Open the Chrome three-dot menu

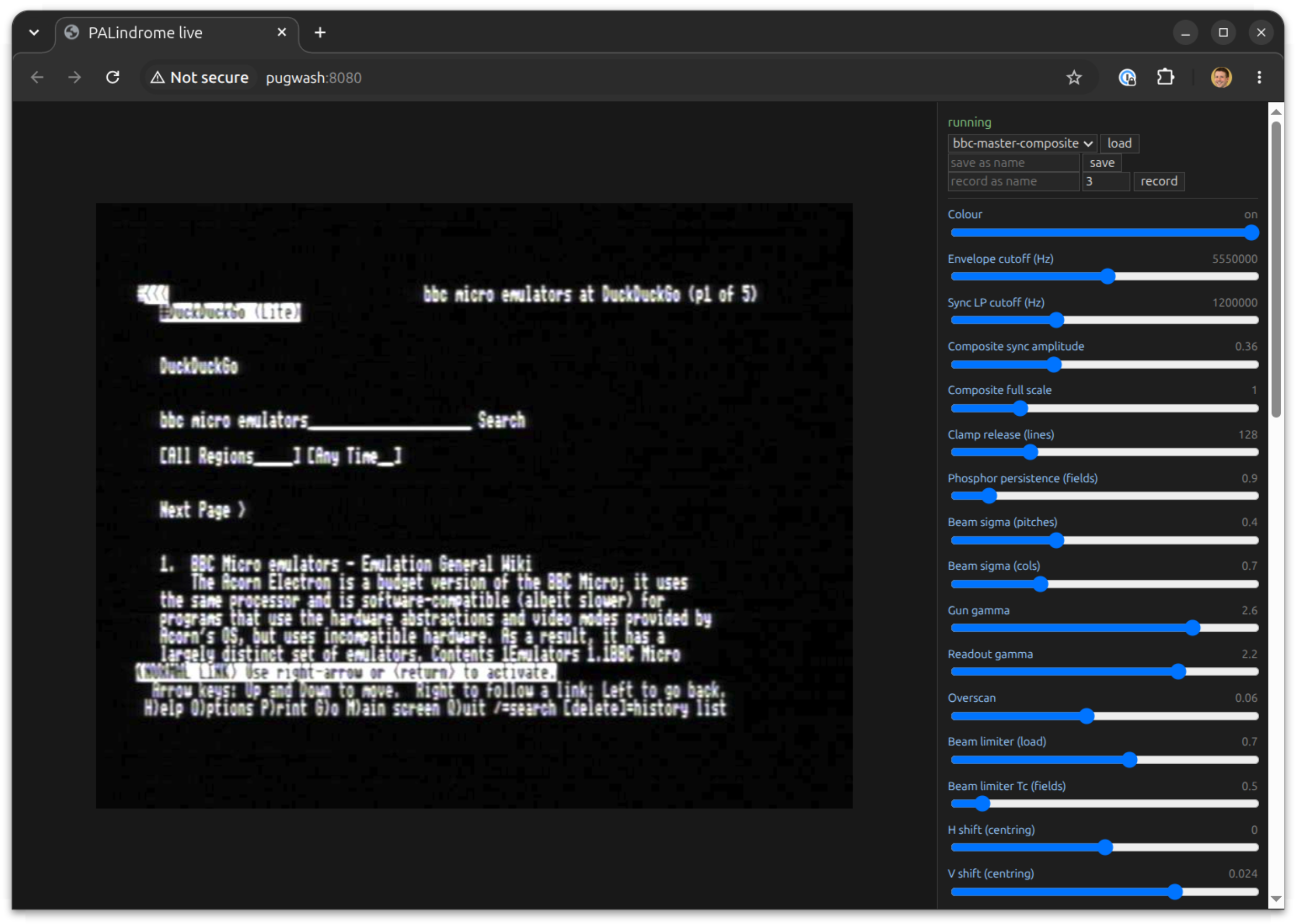coord(1259,77)
